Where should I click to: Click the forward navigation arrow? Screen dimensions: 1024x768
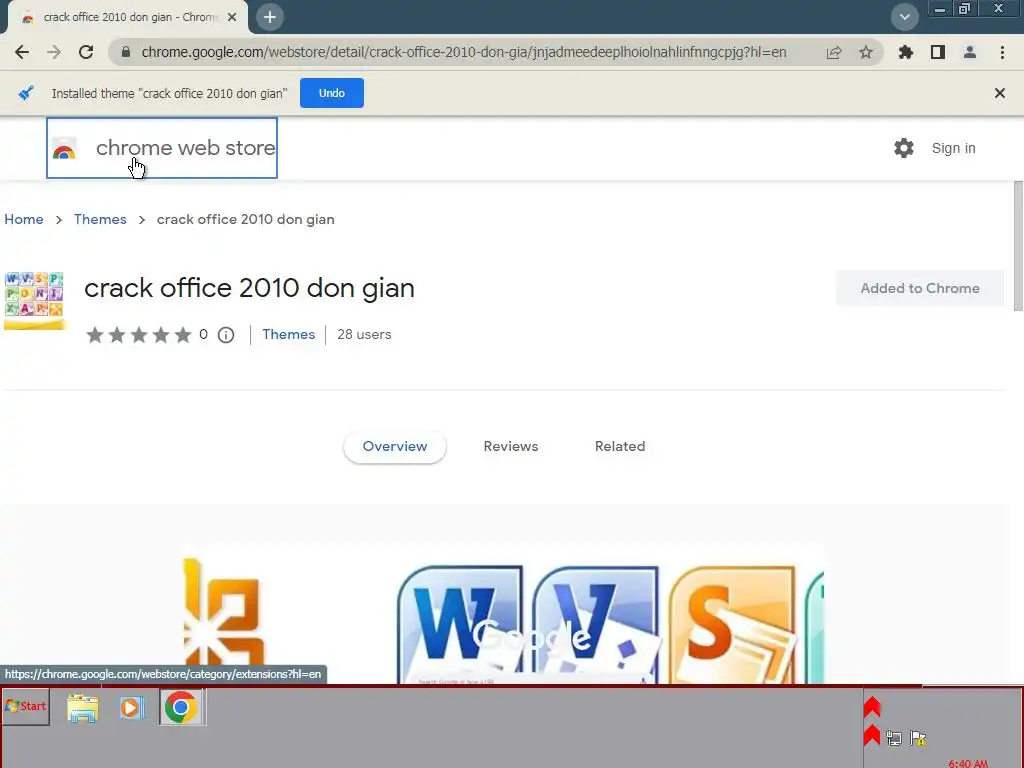pyautogui.click(x=54, y=52)
